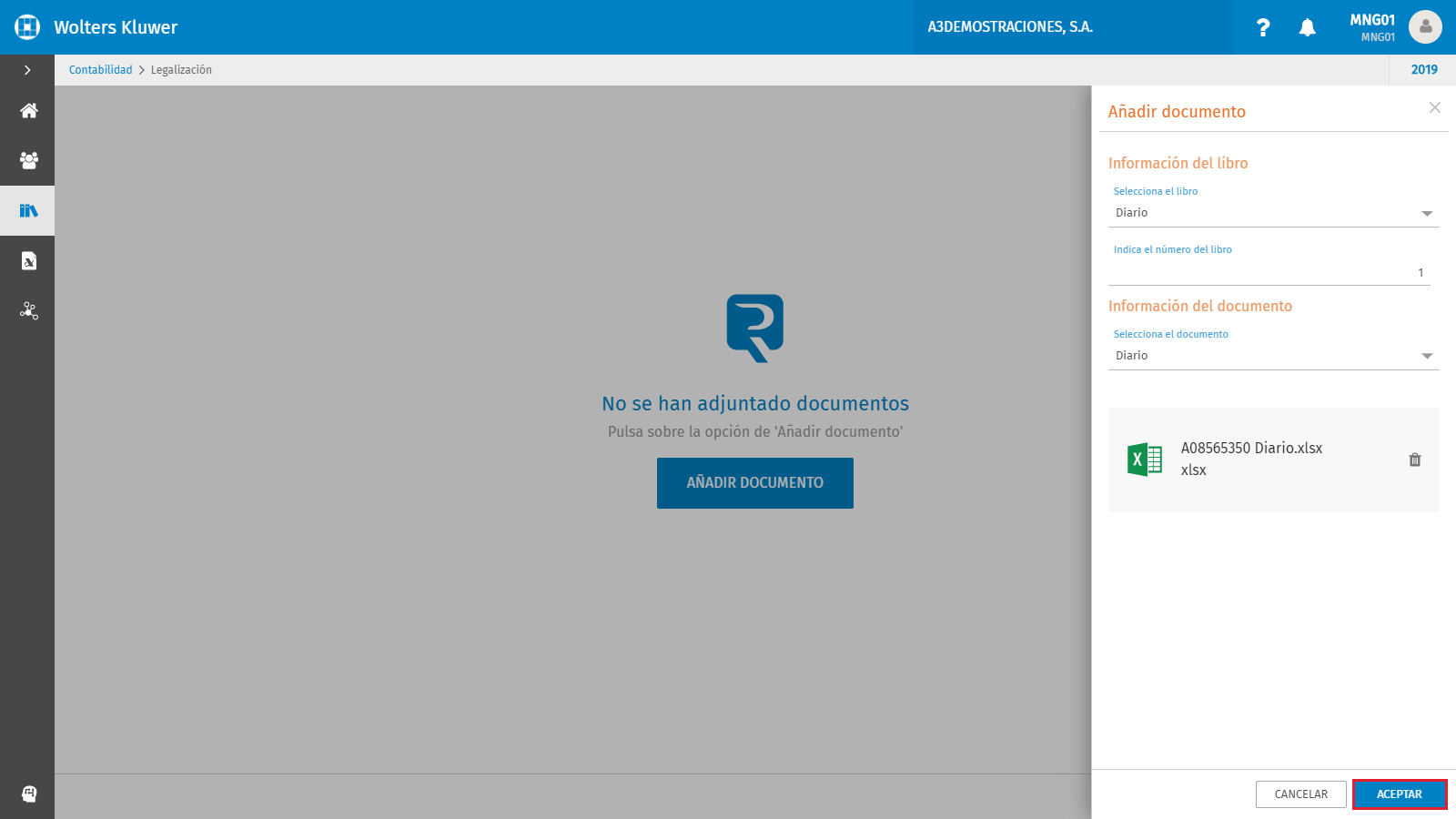This screenshot has height=819, width=1456.
Task: Open help with the question mark icon
Action: pos(1263,27)
